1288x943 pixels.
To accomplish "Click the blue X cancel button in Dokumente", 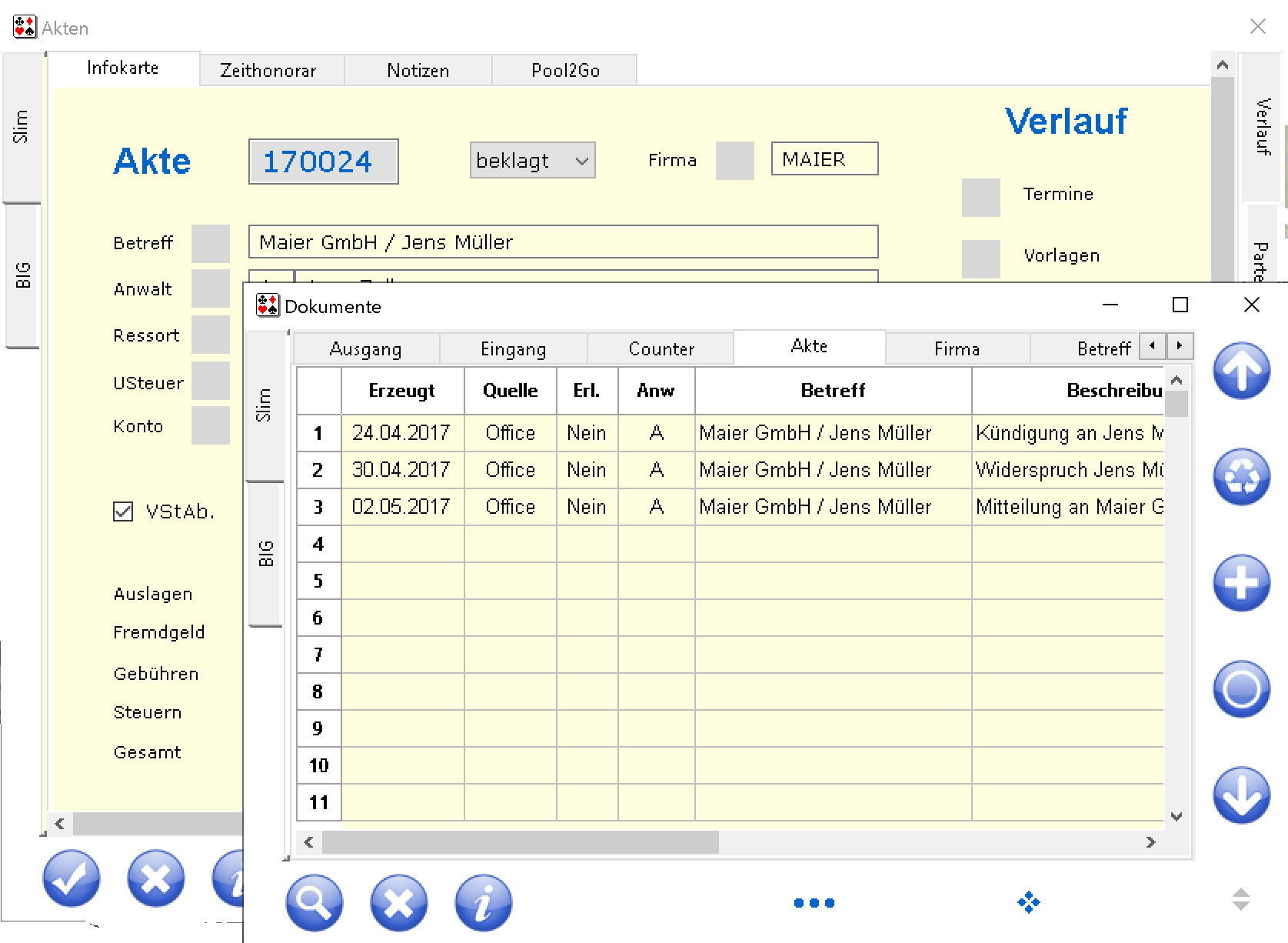I will tap(398, 902).
